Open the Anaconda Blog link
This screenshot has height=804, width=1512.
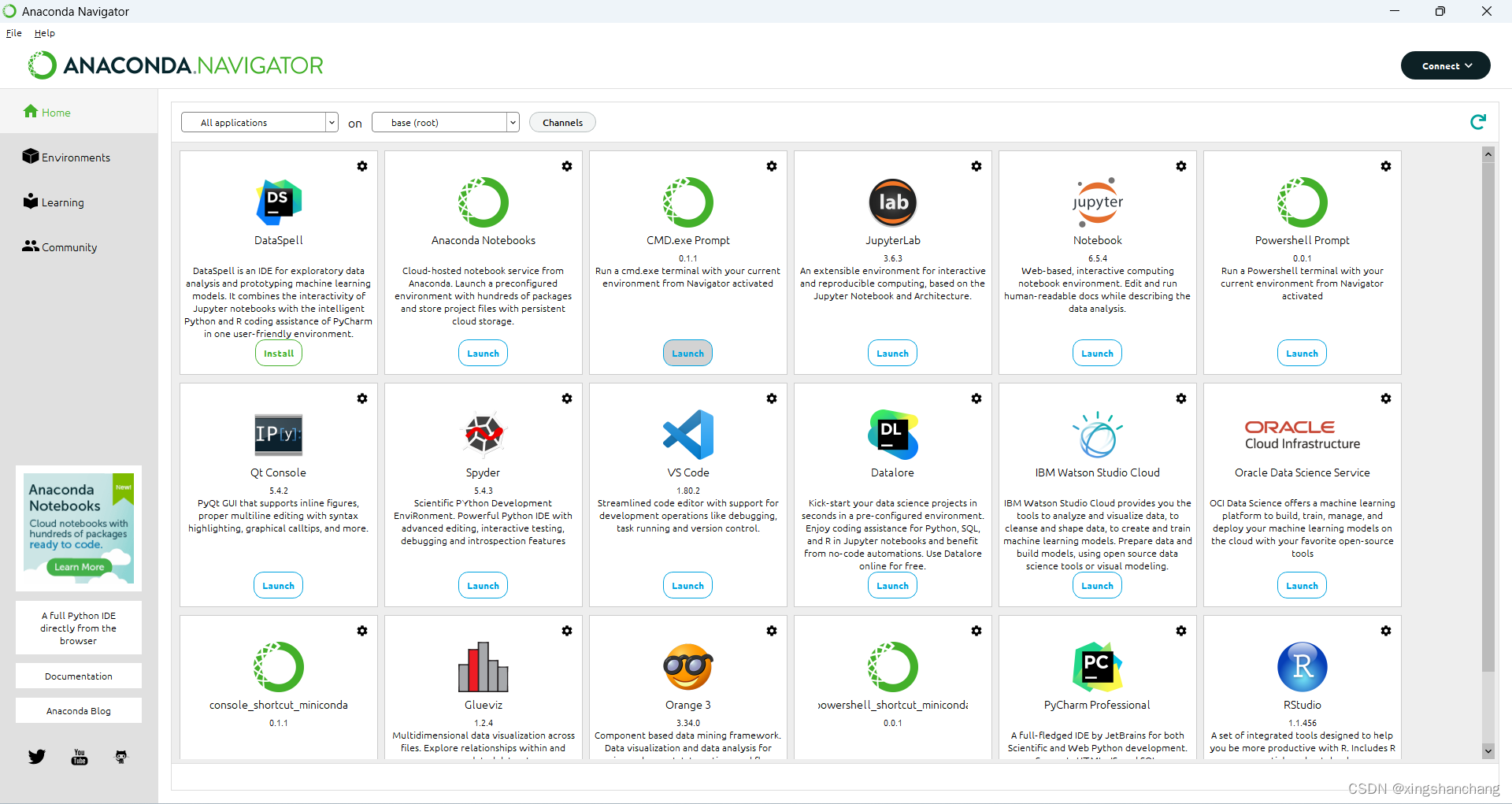pos(79,710)
